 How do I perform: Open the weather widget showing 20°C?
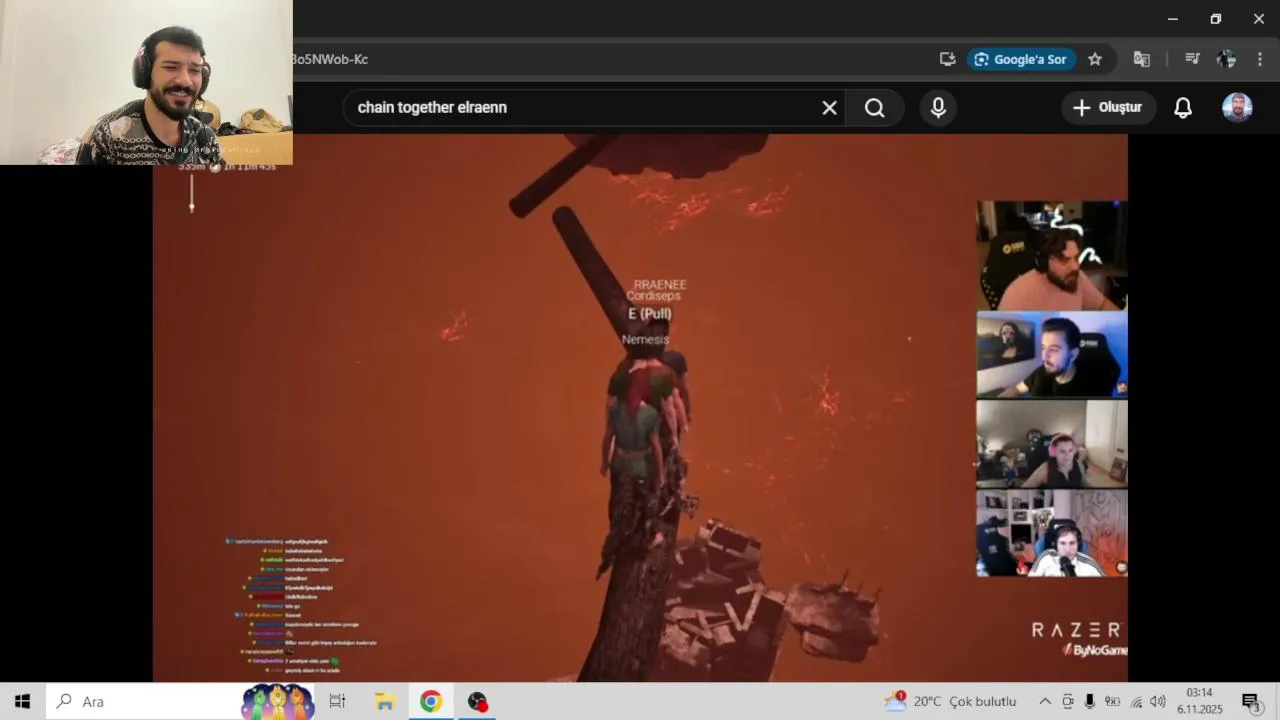coord(950,701)
